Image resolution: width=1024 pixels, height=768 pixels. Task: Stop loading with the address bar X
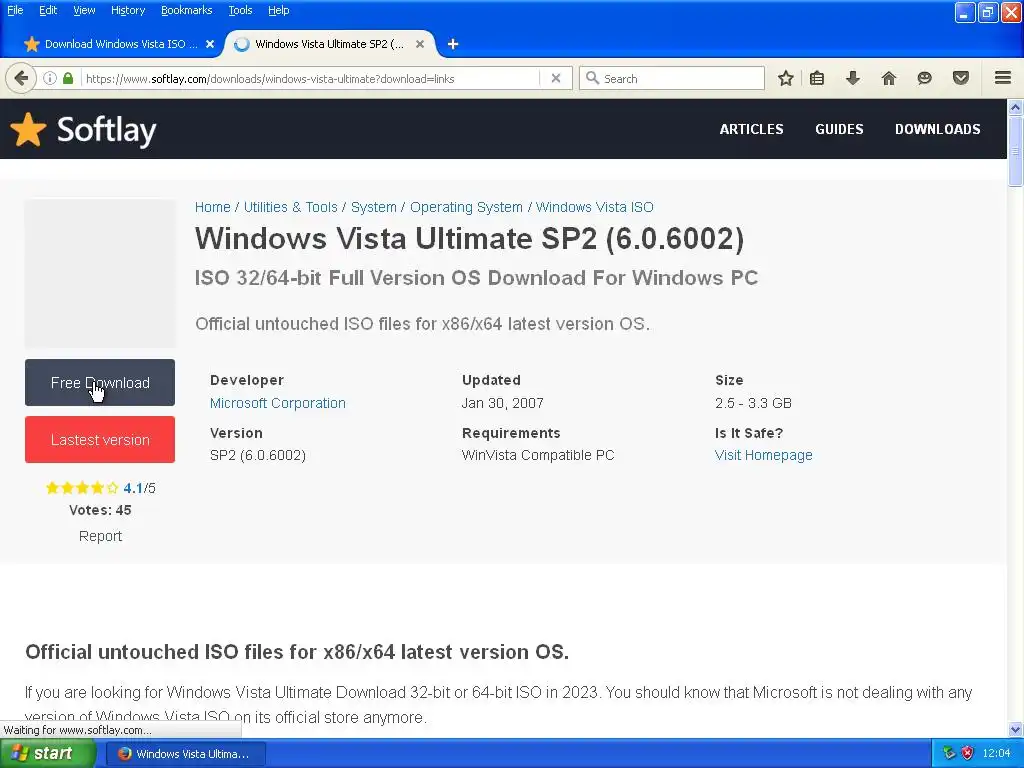point(556,78)
